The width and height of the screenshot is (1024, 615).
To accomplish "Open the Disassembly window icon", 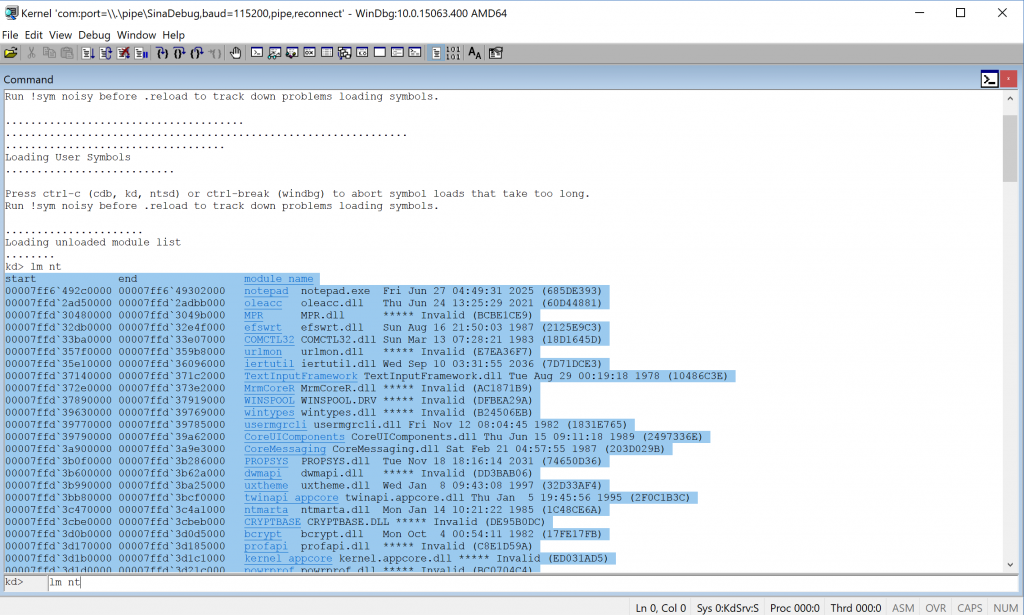I will click(362, 54).
